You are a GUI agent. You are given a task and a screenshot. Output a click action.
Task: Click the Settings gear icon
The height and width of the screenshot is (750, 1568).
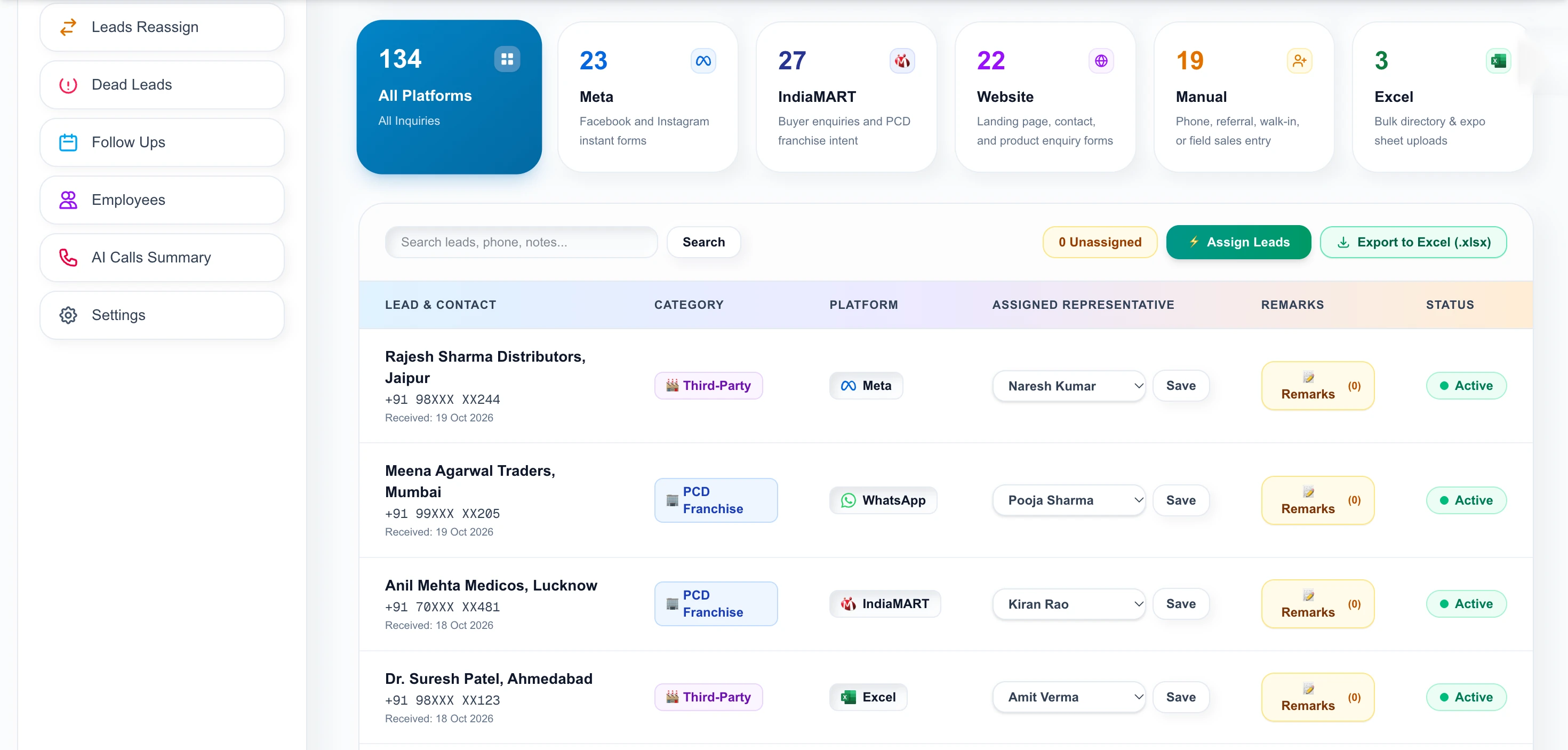pyautogui.click(x=68, y=315)
